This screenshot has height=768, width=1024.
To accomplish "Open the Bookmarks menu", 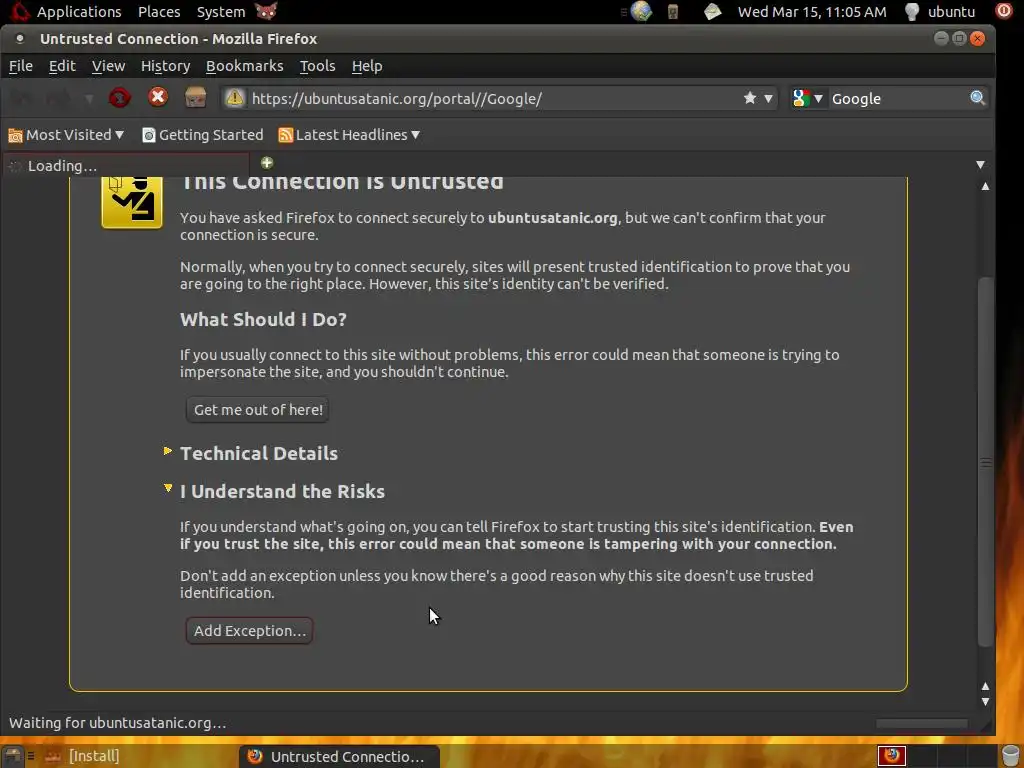I will pyautogui.click(x=244, y=66).
